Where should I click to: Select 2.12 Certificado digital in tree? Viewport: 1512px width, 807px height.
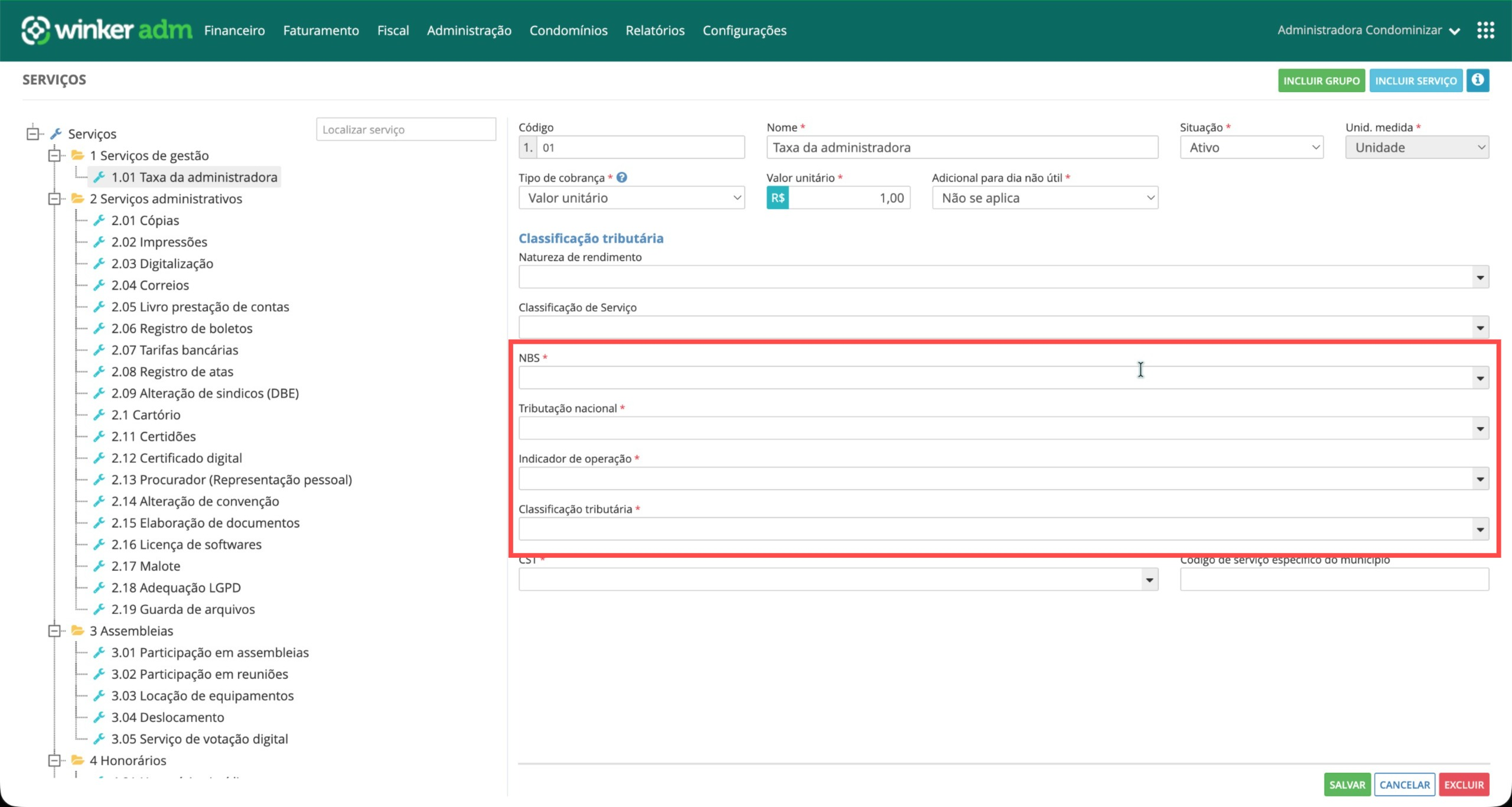pyautogui.click(x=177, y=458)
